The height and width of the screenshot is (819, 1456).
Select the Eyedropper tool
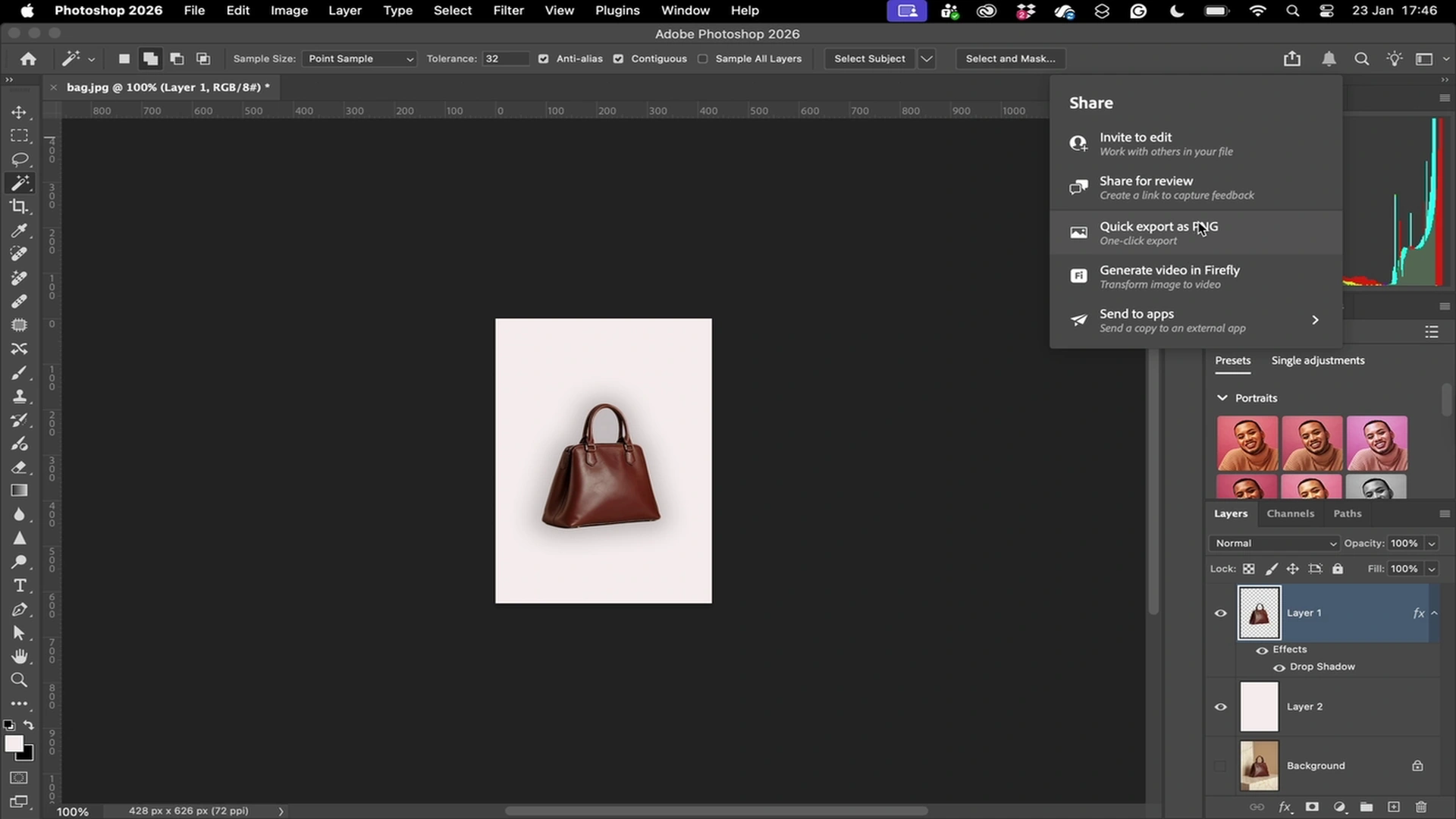coord(19,231)
